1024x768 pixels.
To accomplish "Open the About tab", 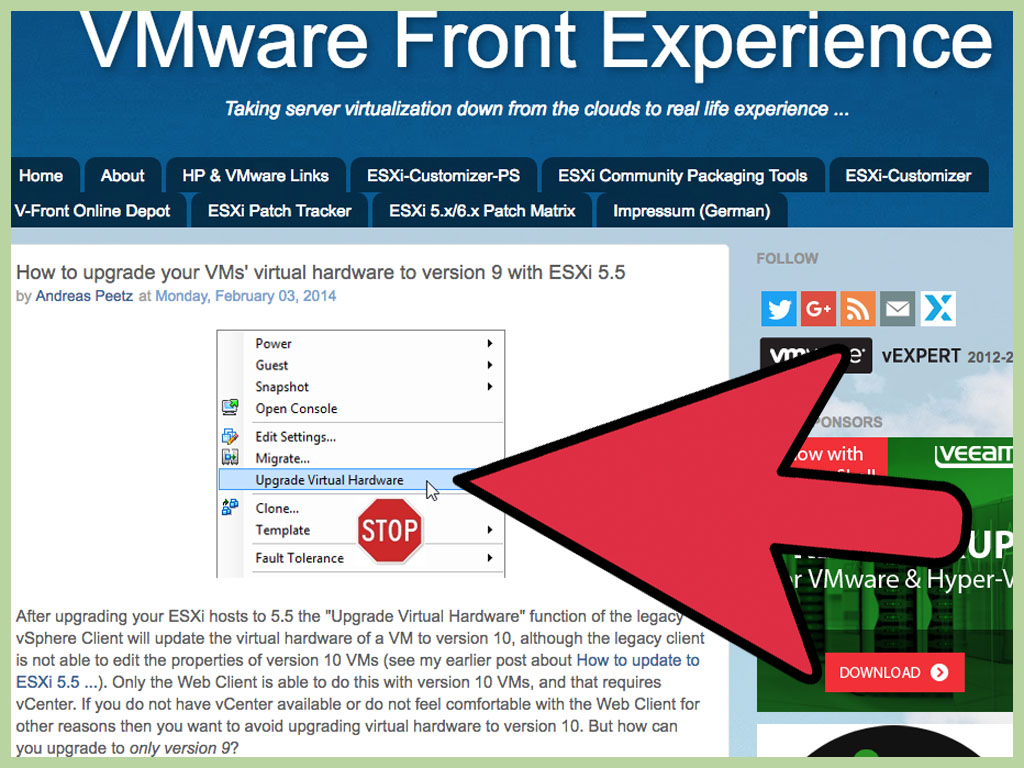I will coord(123,175).
